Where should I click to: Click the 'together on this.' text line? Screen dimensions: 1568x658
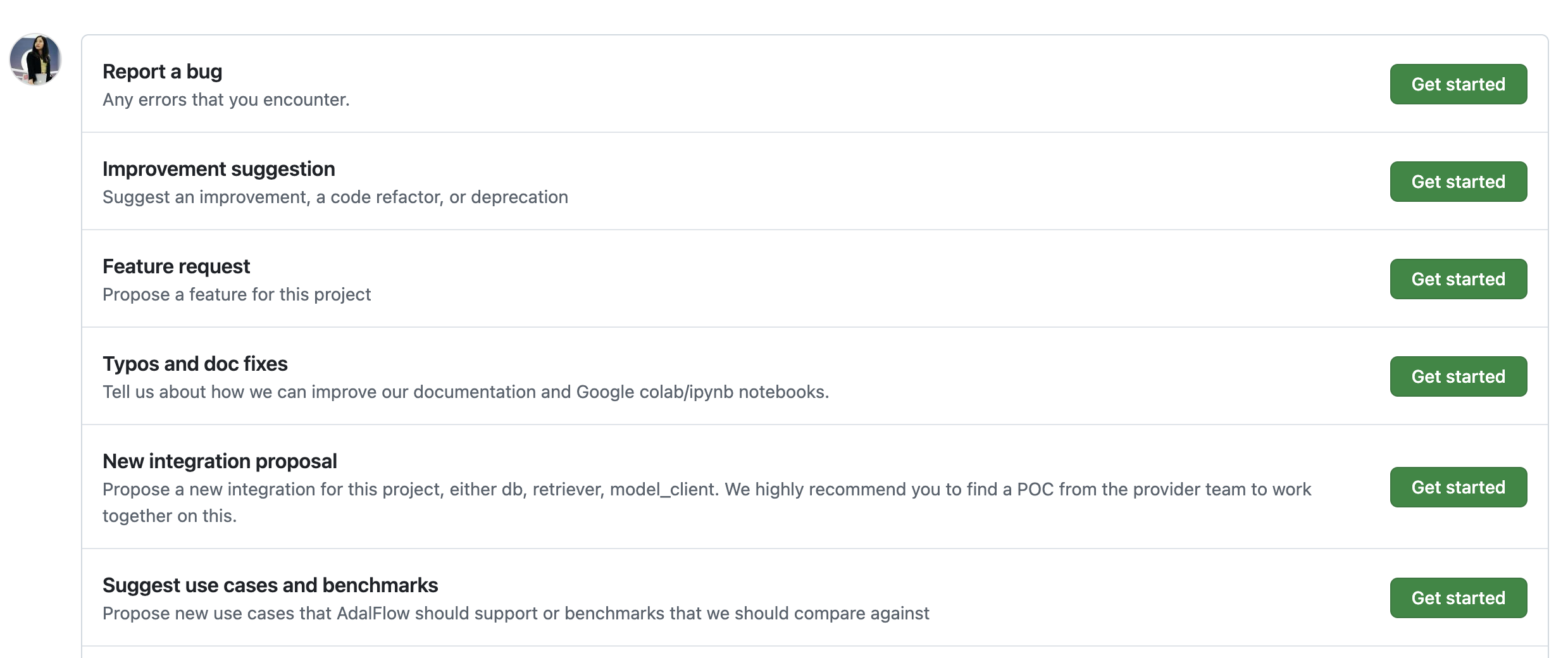point(170,516)
